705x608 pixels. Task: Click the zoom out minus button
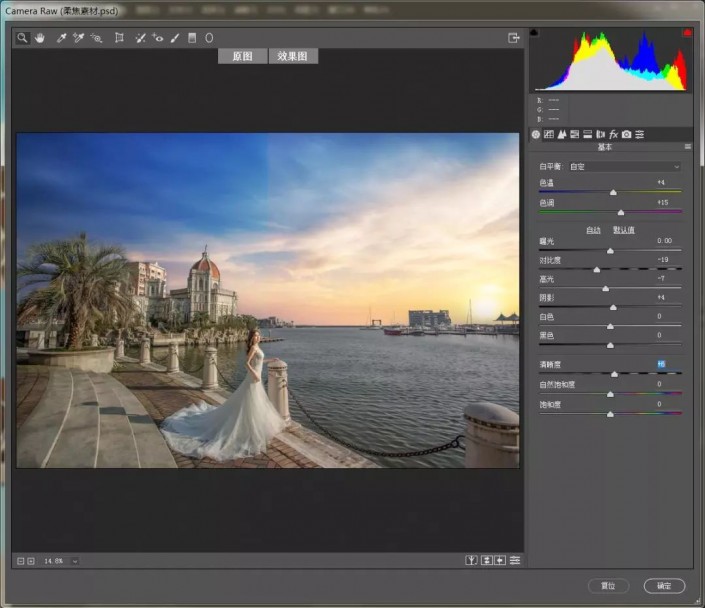[x=20, y=561]
